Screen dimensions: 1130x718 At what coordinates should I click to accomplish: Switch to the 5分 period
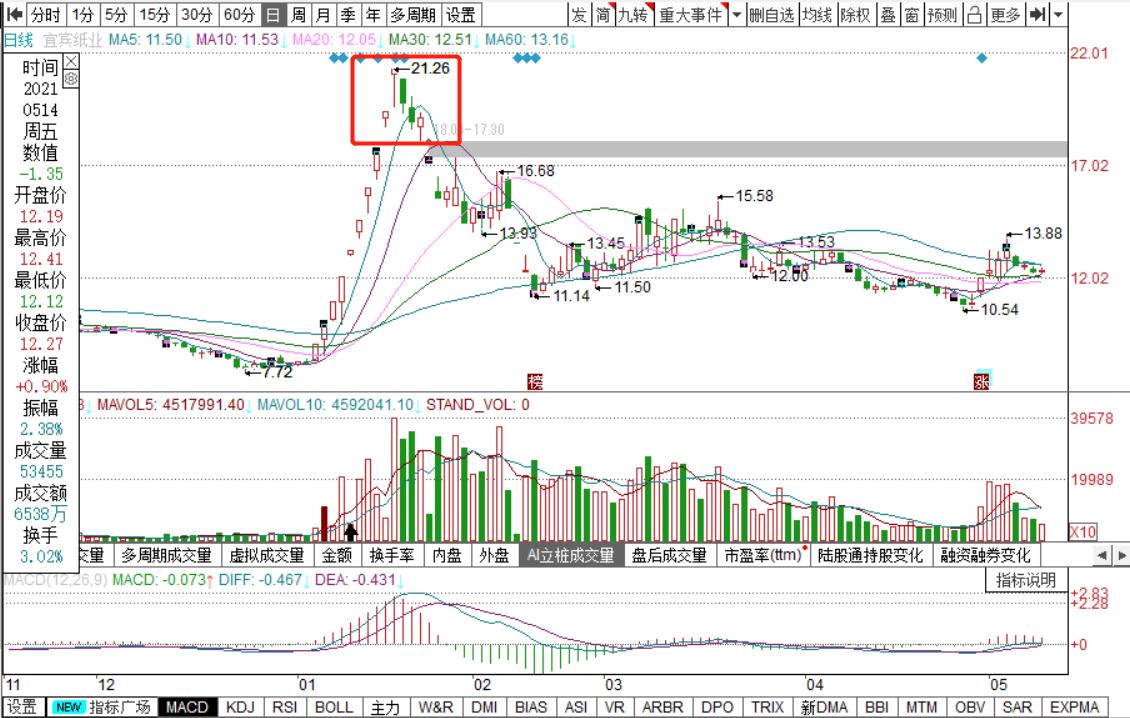coord(116,14)
